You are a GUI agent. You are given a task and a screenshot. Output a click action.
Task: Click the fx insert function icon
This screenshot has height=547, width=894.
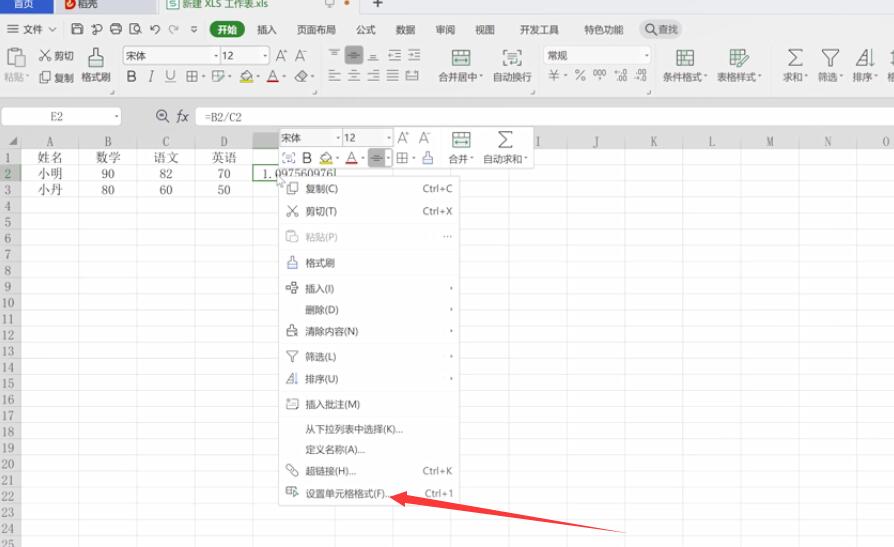pyautogui.click(x=182, y=116)
